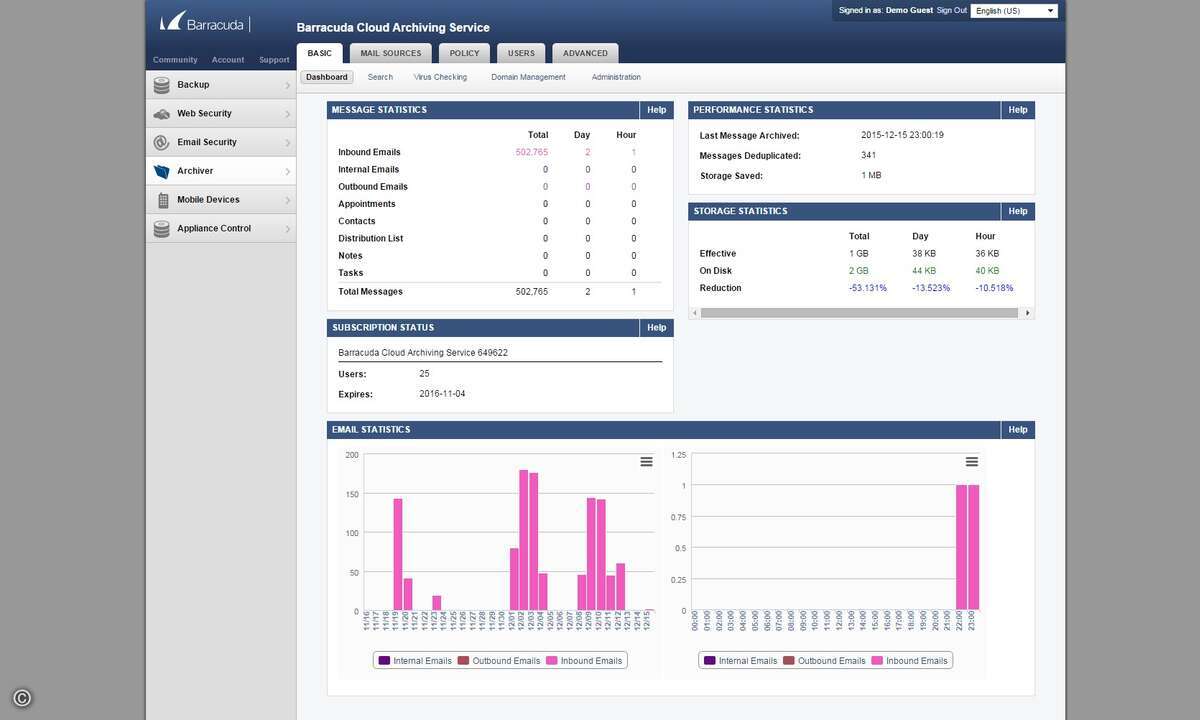Screen dimensions: 1200x720
Task: Click the Storage Statistics scroll left arrow
Action: (695, 313)
